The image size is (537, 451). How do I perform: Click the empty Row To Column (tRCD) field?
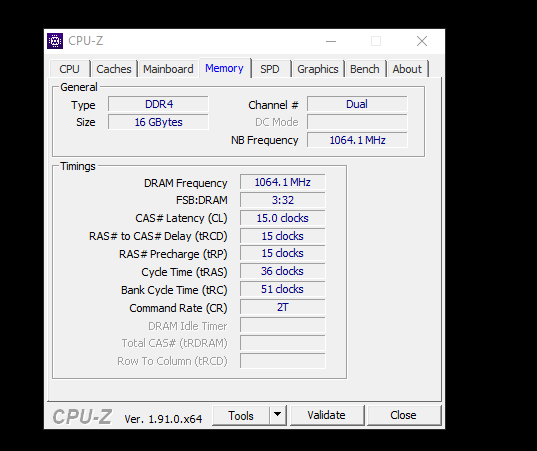tap(283, 361)
